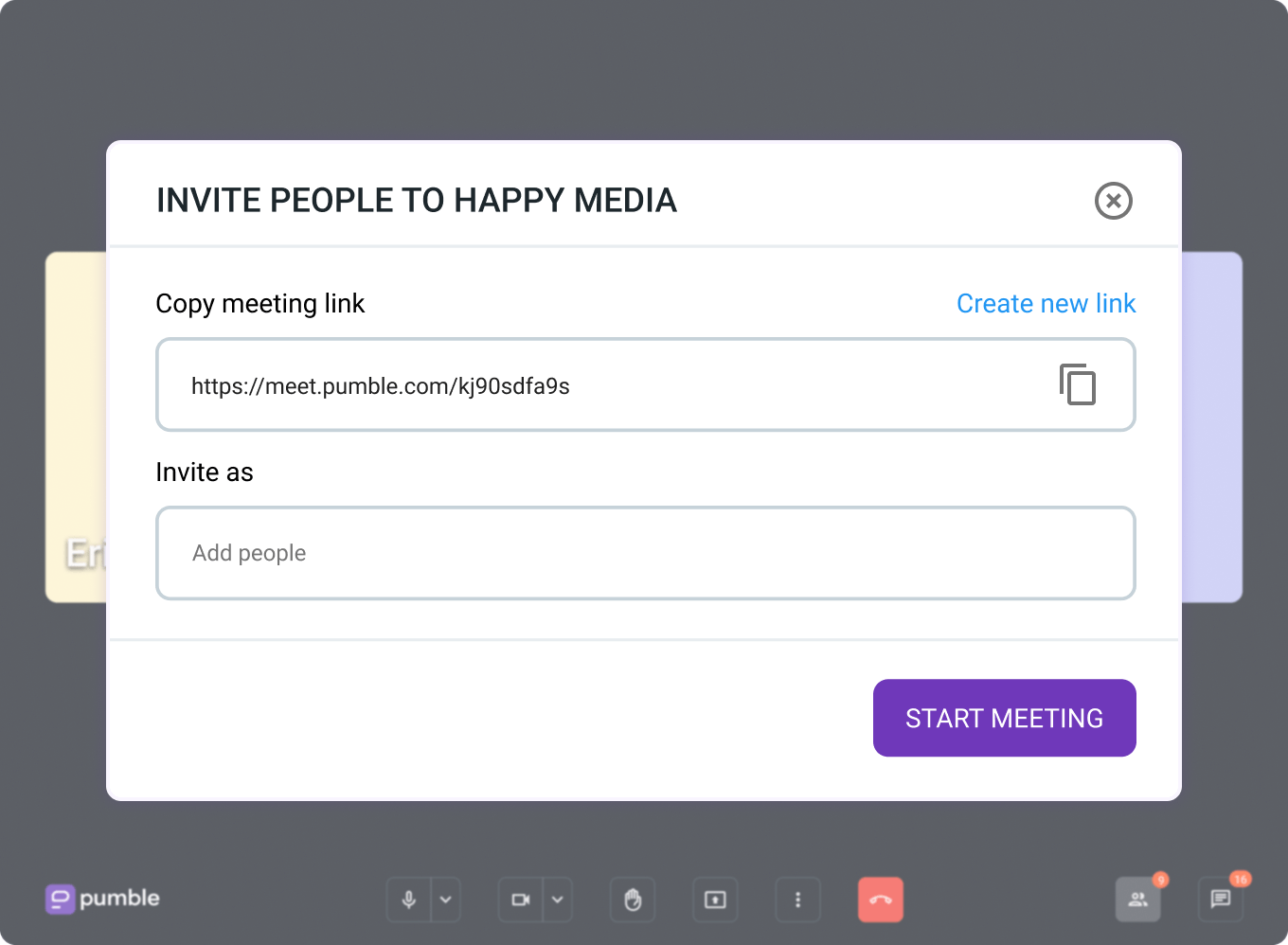
Task: Click the dialog title 'INVITE PEOPLE TO HAPPY MEDIA'
Action: [x=417, y=201]
